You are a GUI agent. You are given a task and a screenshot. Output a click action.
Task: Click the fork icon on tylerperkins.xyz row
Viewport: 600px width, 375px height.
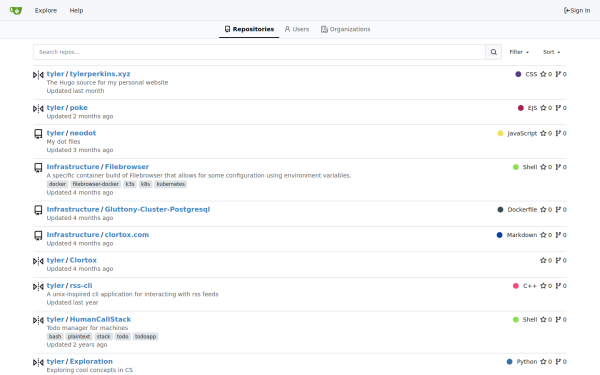(558, 74)
